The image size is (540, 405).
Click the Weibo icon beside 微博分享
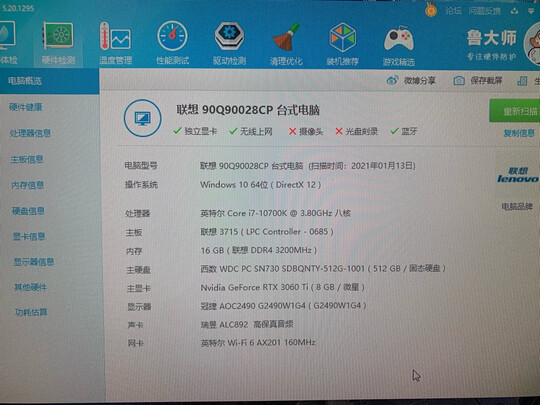click(392, 81)
